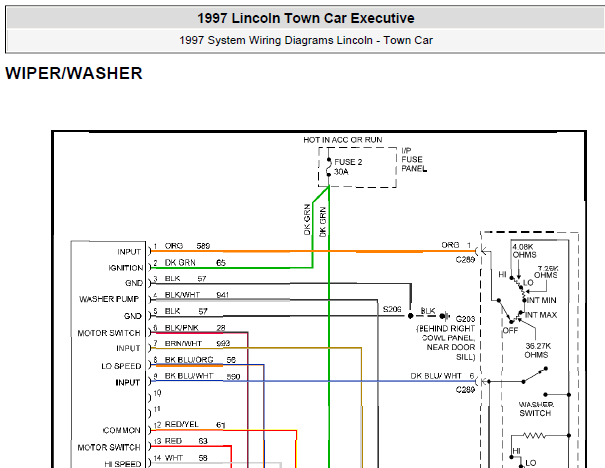Click the 'RED/YEL 61' wire label

click(x=195, y=424)
